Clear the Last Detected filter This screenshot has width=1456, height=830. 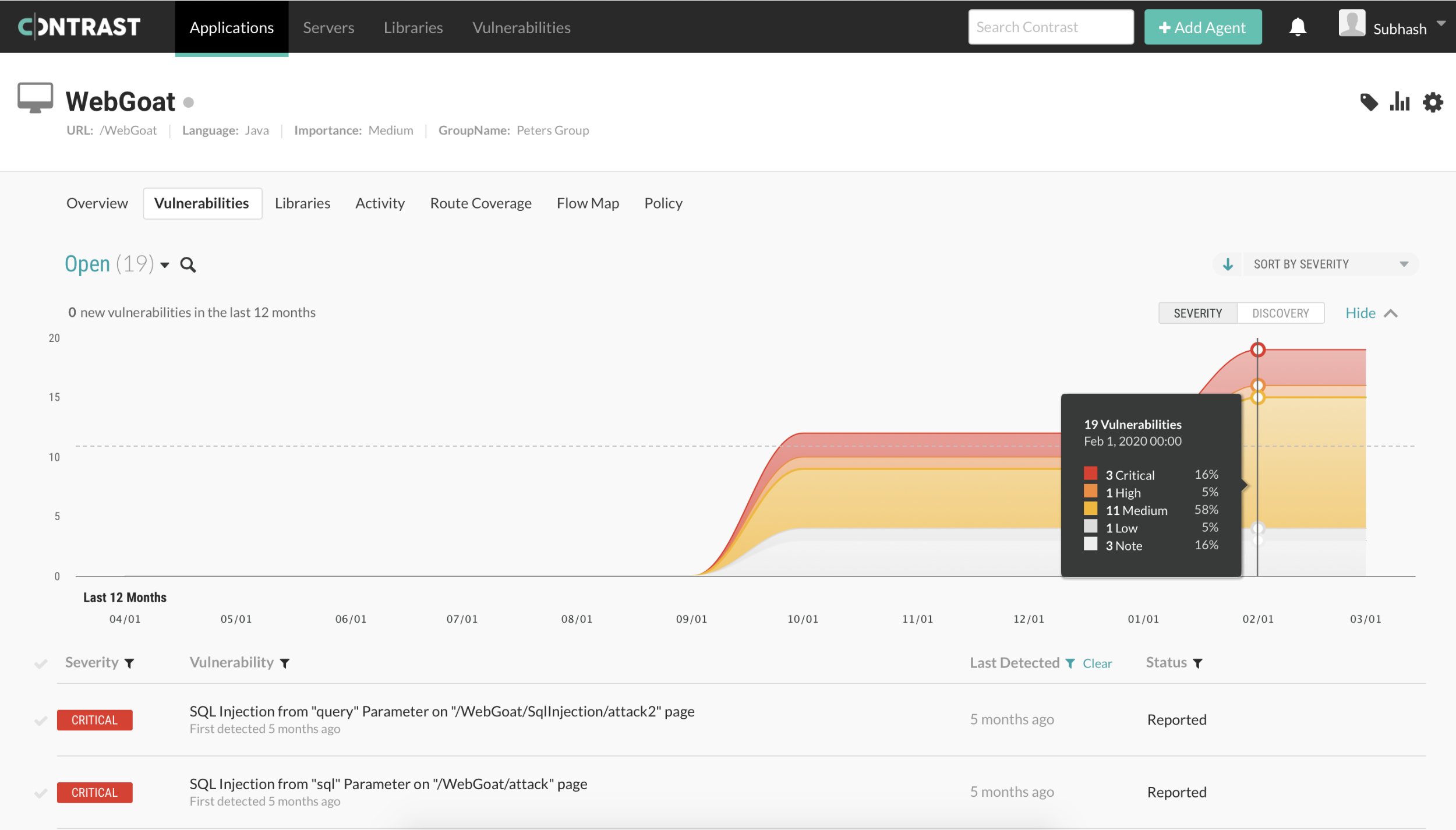[x=1097, y=663]
